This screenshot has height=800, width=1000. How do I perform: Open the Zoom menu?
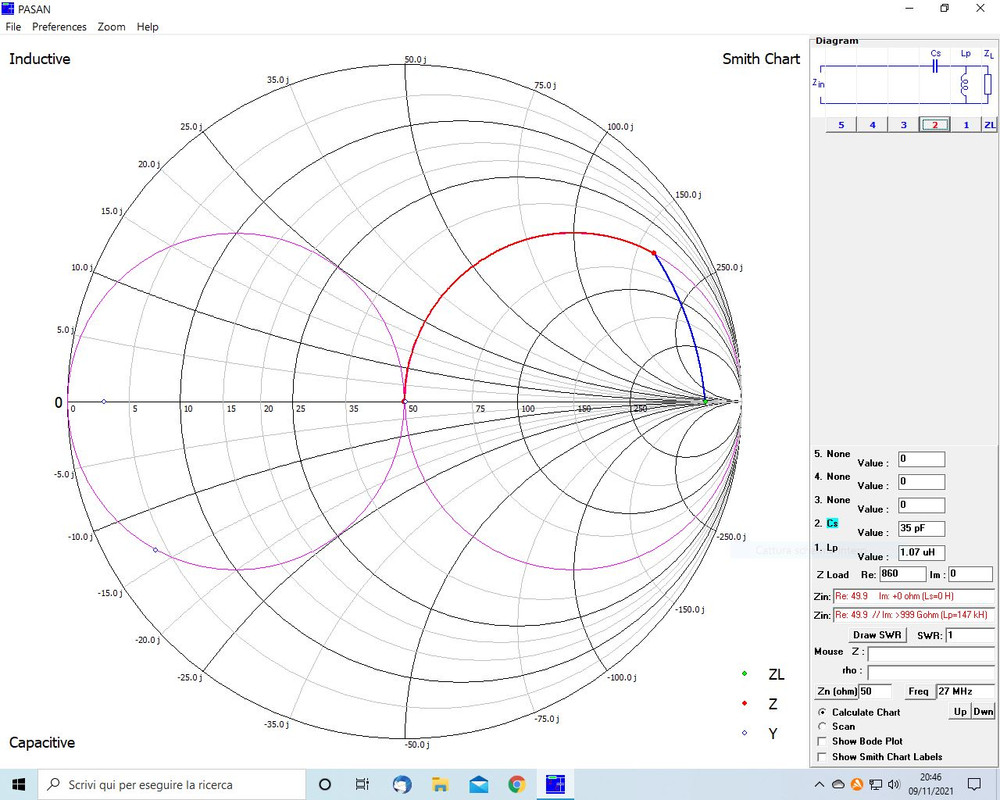(111, 27)
